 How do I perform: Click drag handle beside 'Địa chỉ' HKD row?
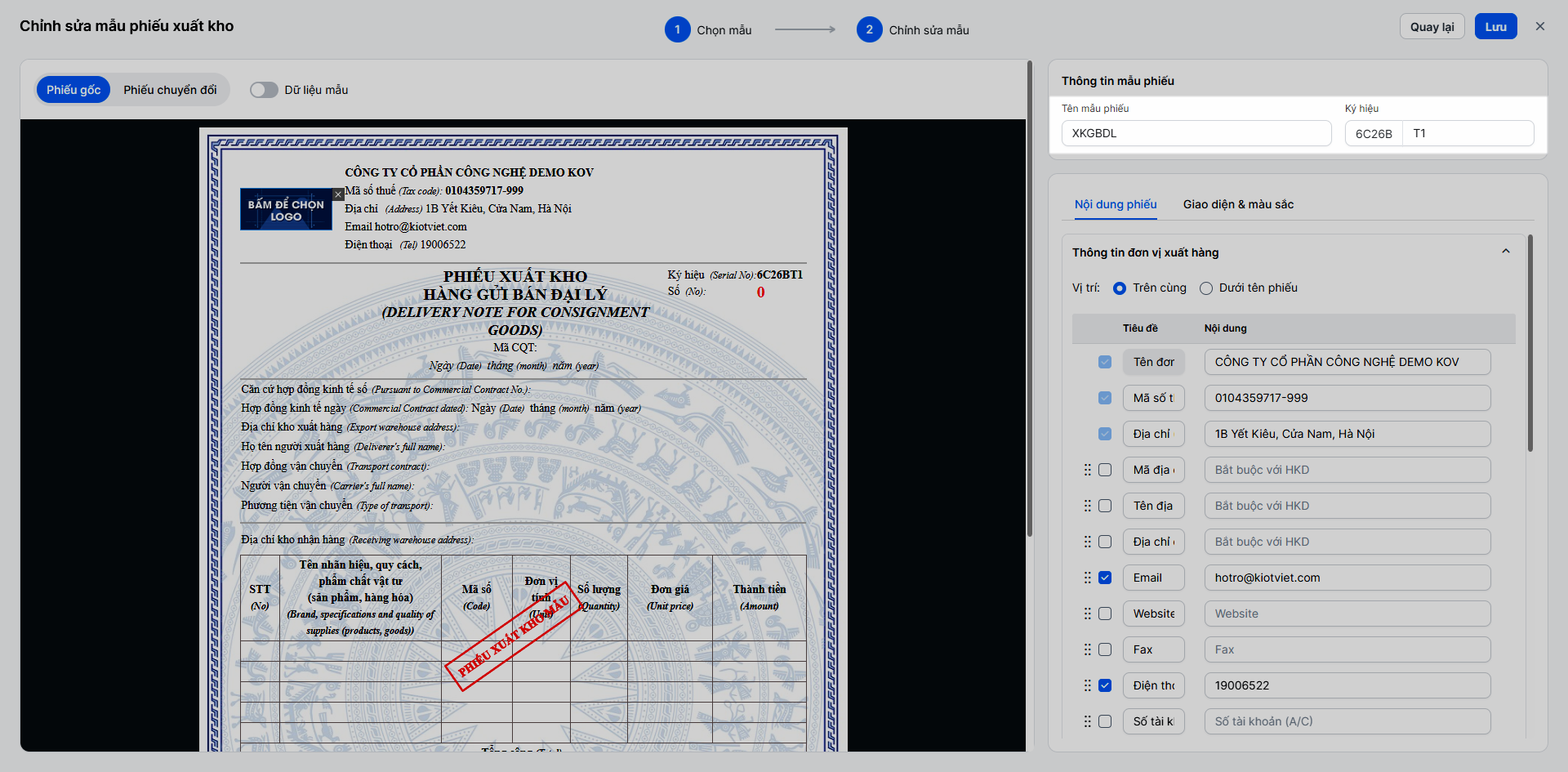(1087, 542)
